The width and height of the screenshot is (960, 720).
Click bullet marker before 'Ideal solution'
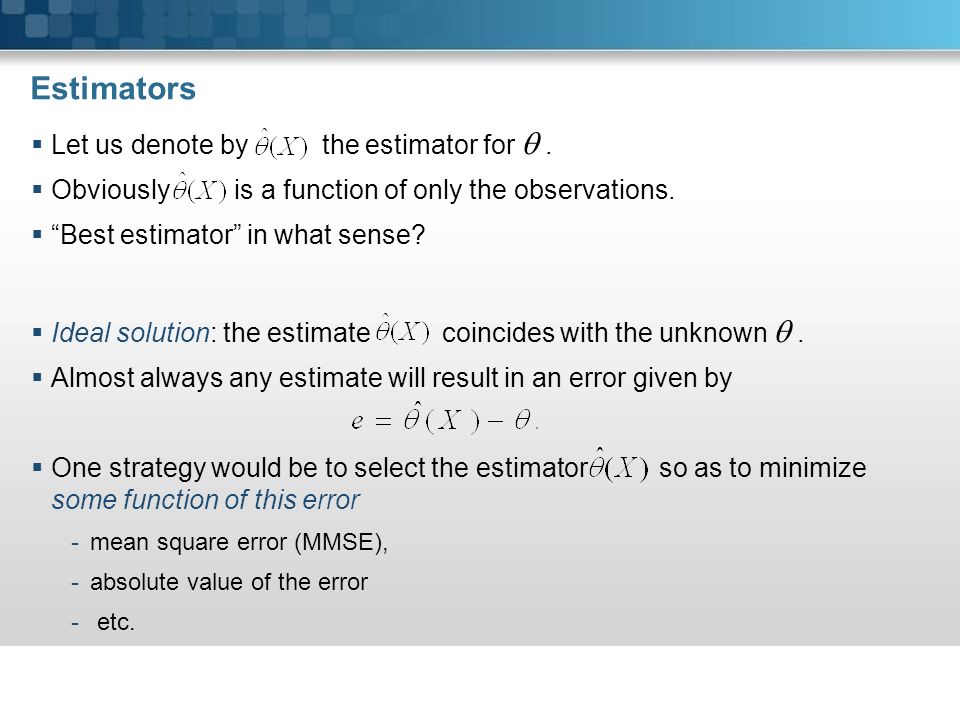[37, 333]
